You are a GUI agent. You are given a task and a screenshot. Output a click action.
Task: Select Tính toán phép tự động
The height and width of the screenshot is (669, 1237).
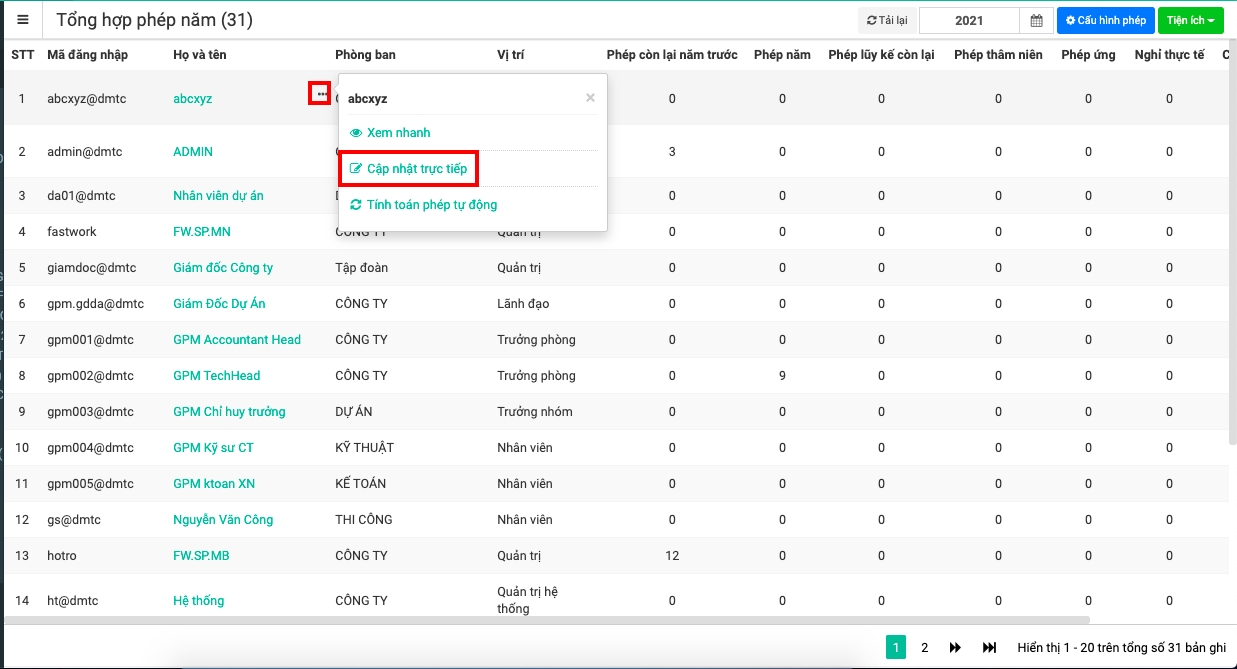431,205
